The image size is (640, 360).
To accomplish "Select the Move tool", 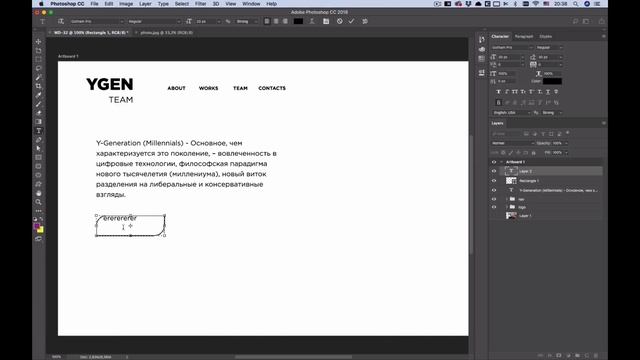I will [x=38, y=42].
